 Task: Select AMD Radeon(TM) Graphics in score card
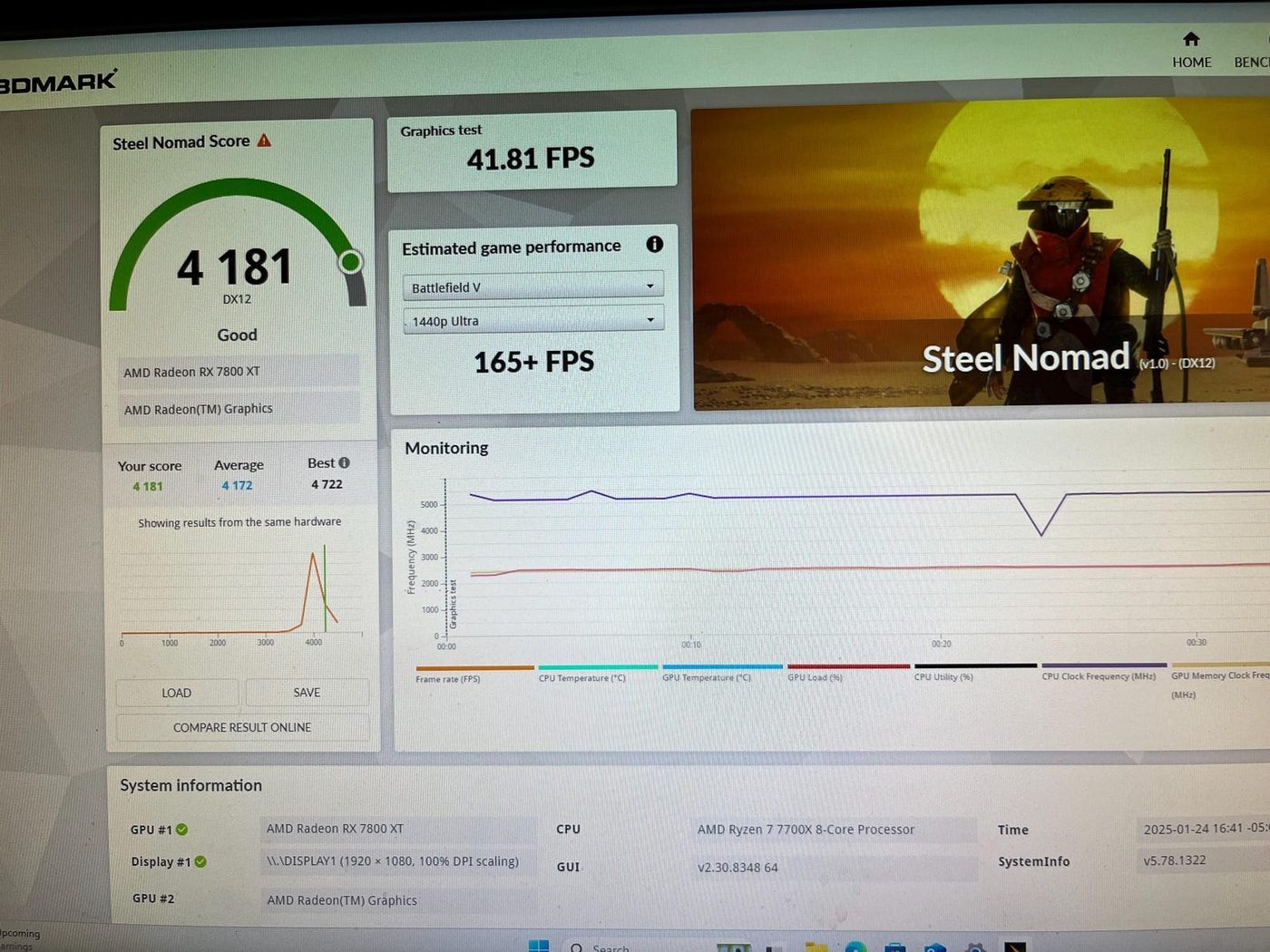click(239, 409)
